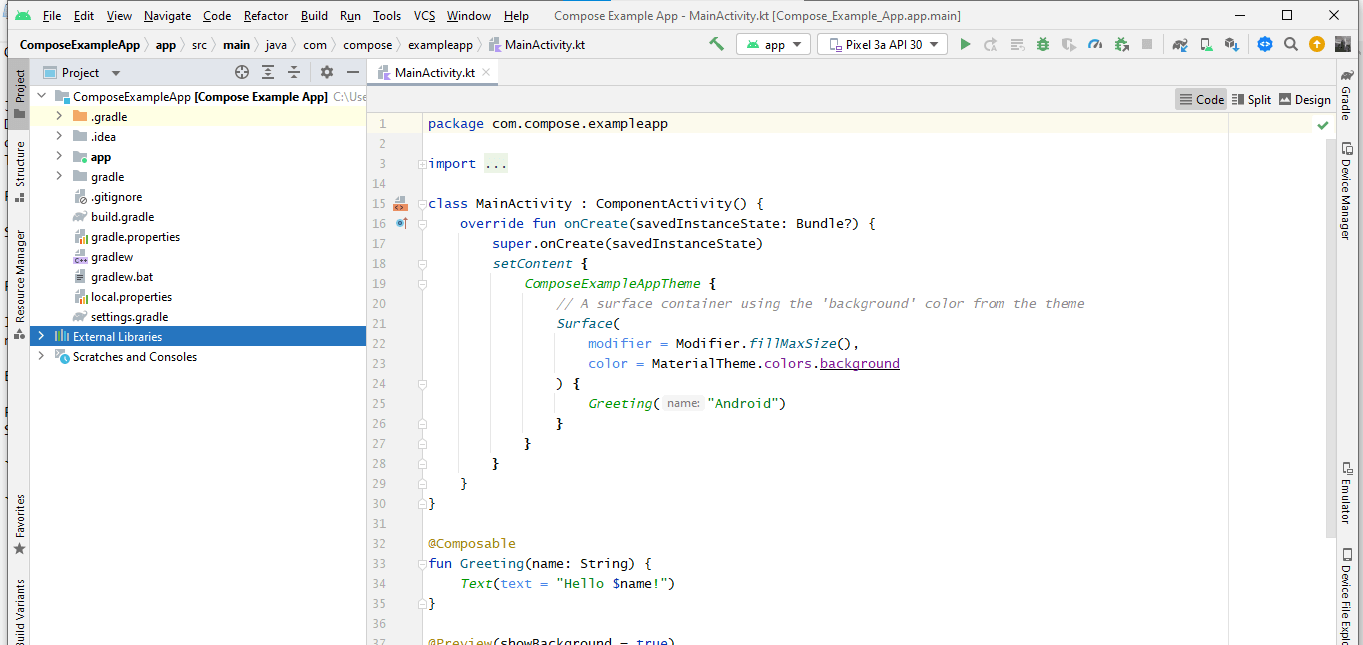Select opened file with the crosshair icon
This screenshot has width=1363, height=645.
tap(241, 72)
